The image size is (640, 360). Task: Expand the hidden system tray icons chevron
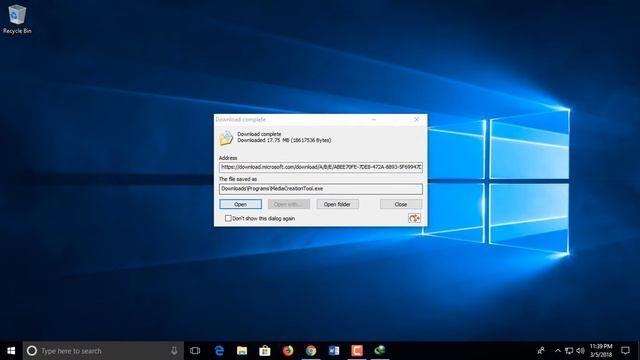pyautogui.click(x=558, y=351)
